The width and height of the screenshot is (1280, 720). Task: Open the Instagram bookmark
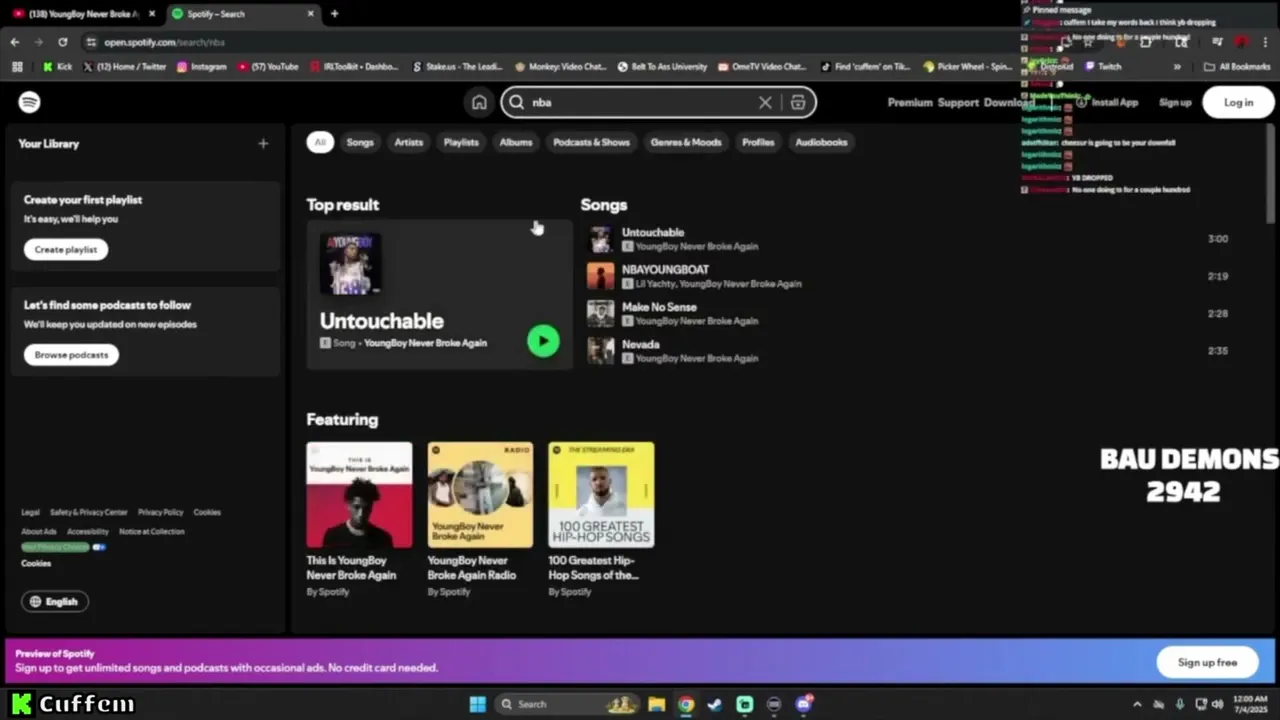click(x=201, y=67)
